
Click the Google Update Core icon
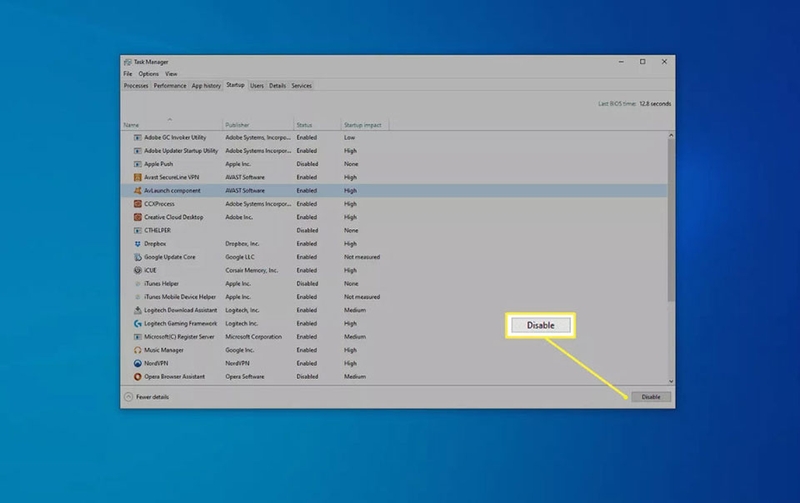[x=137, y=257]
